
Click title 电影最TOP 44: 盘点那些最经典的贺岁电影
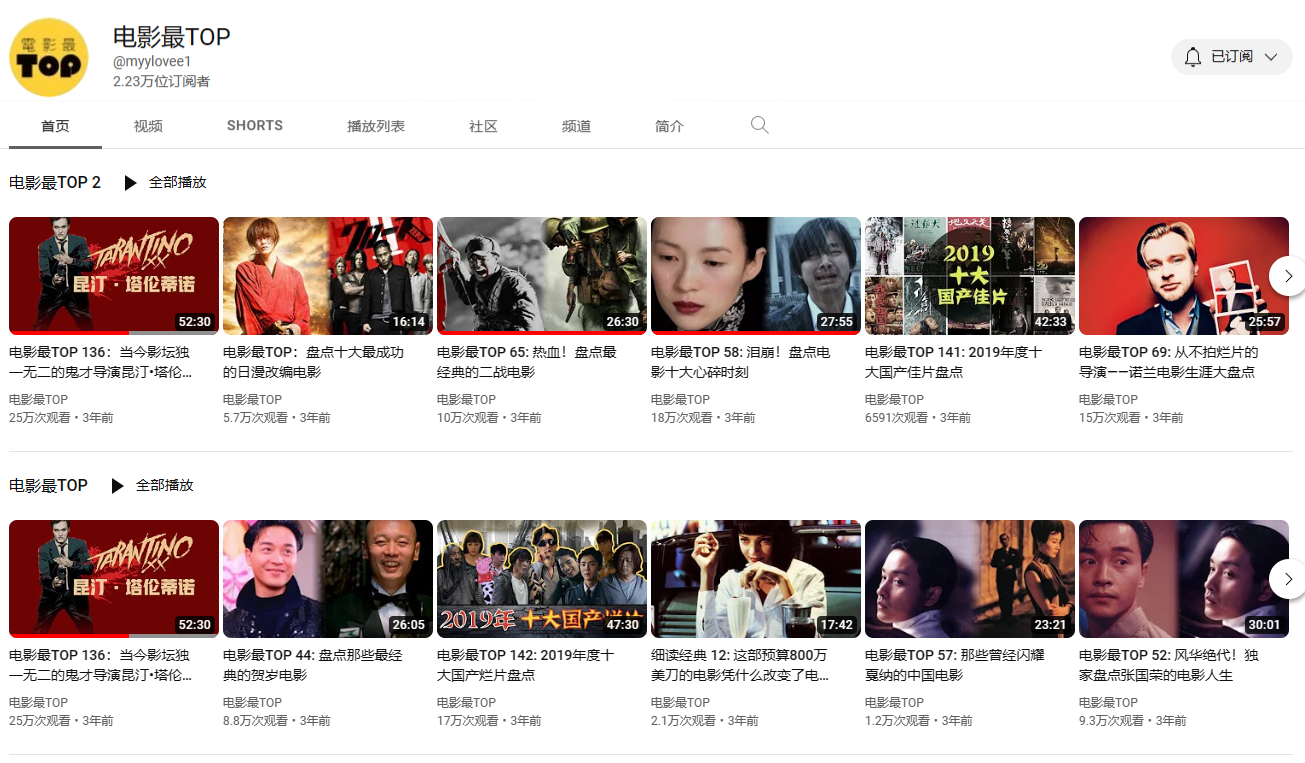[x=313, y=665]
